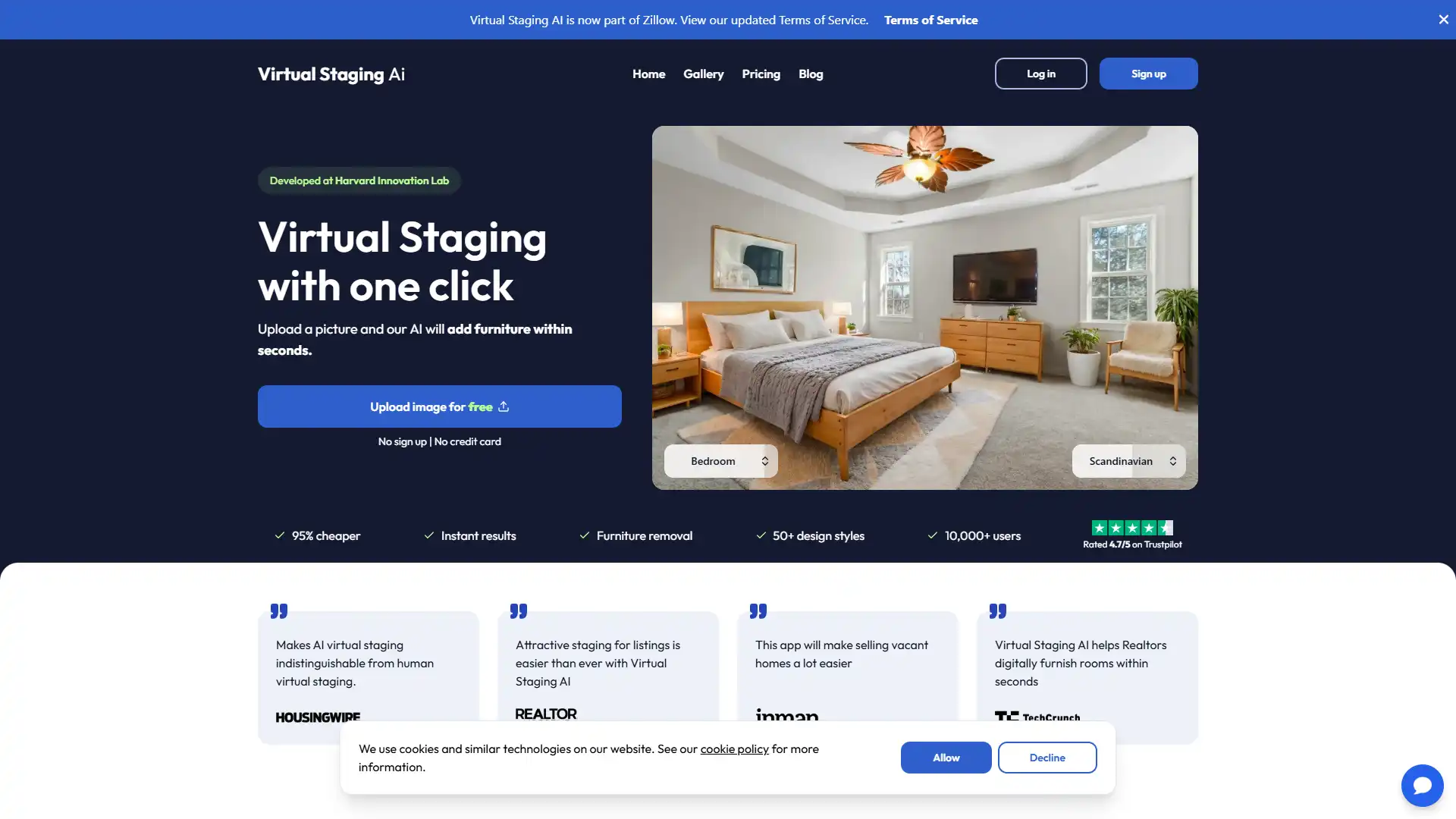Click the cookie policy link
Viewport: 1456px width, 819px height.
tap(734, 749)
